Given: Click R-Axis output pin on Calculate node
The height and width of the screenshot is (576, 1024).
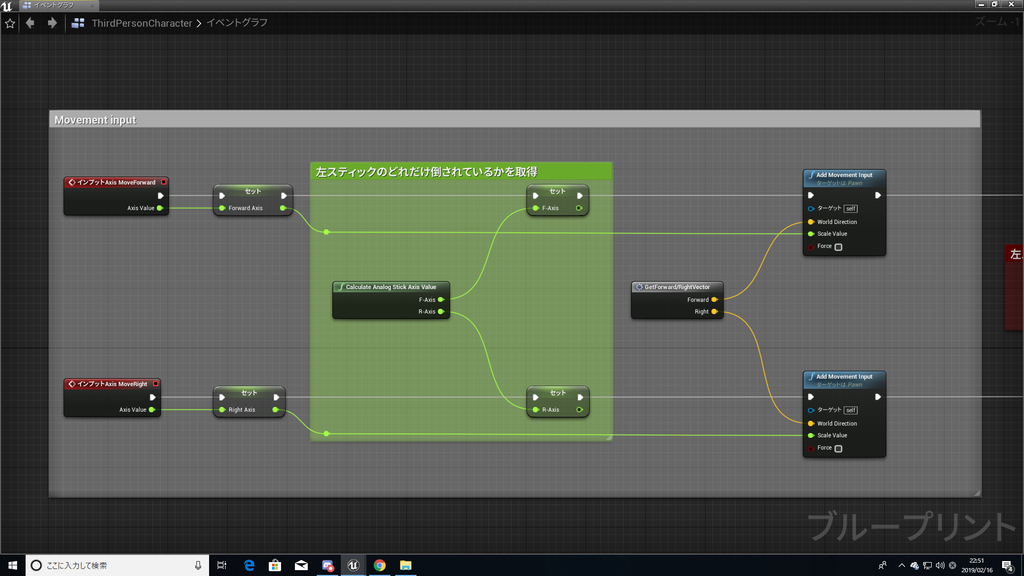Looking at the screenshot, I should (x=441, y=312).
